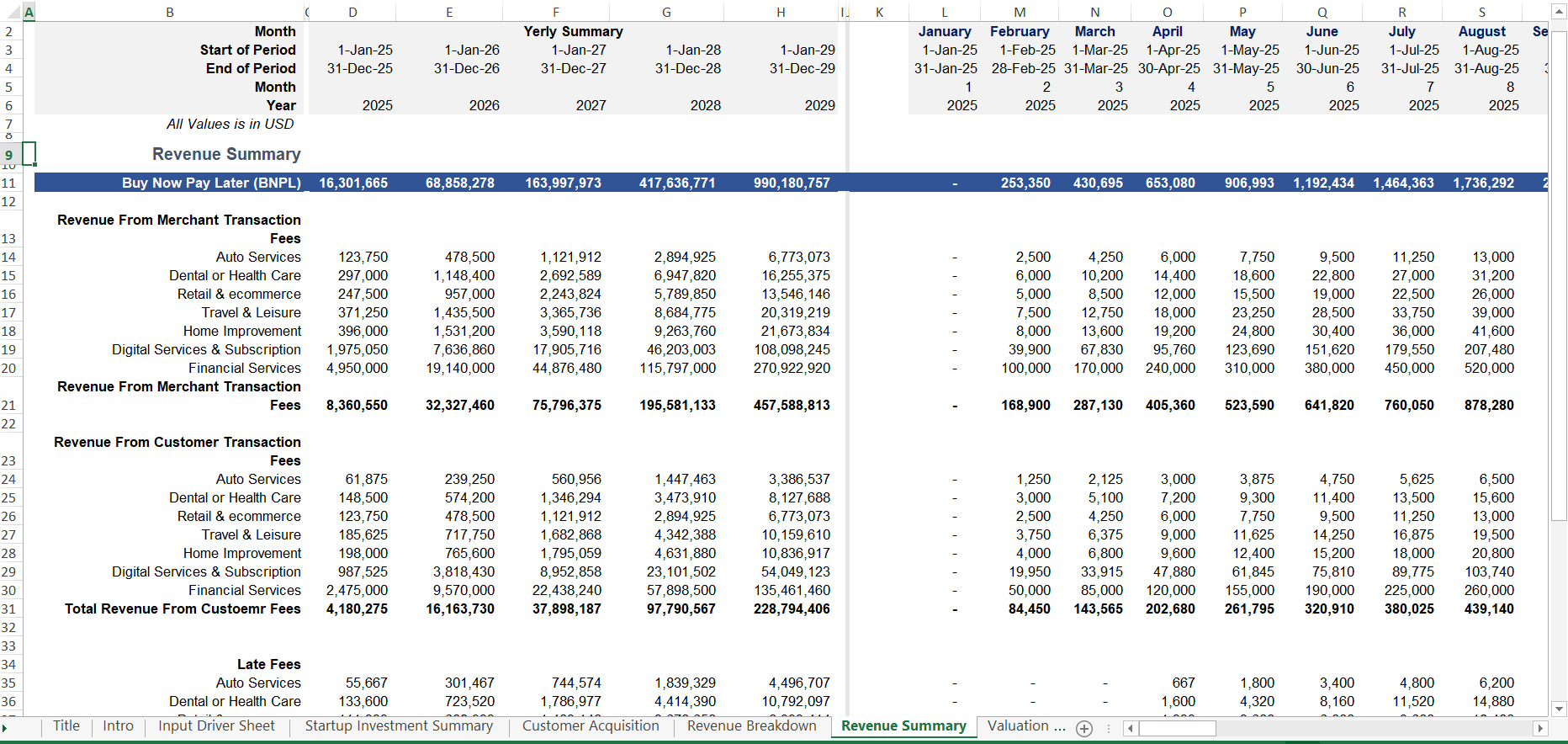Click the 'January' month header cell

(x=945, y=31)
